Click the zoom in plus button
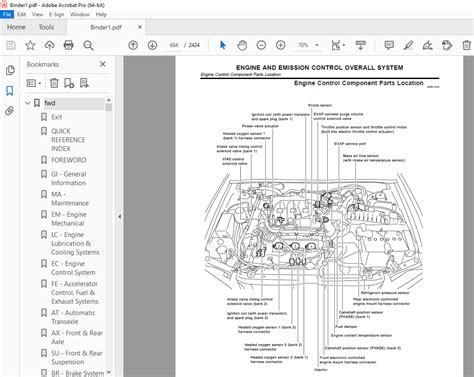 pos(281,45)
